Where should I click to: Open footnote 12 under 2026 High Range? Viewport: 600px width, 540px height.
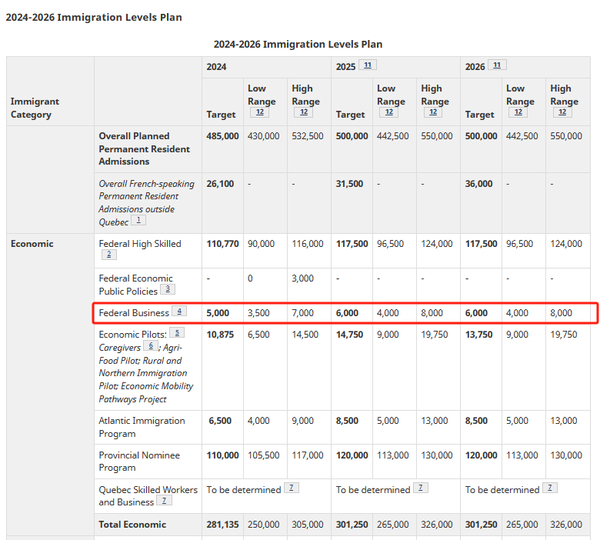[562, 112]
